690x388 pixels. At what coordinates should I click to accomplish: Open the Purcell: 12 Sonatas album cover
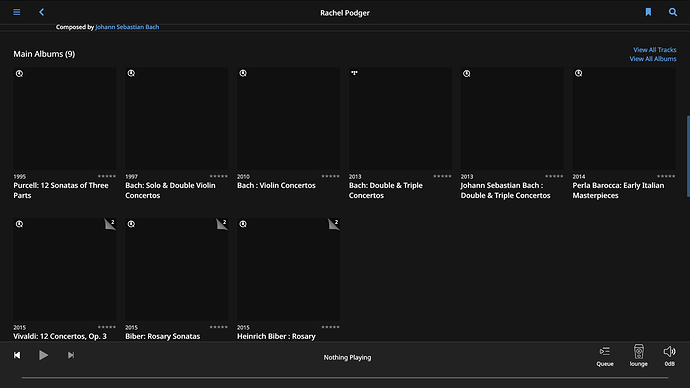click(65, 118)
